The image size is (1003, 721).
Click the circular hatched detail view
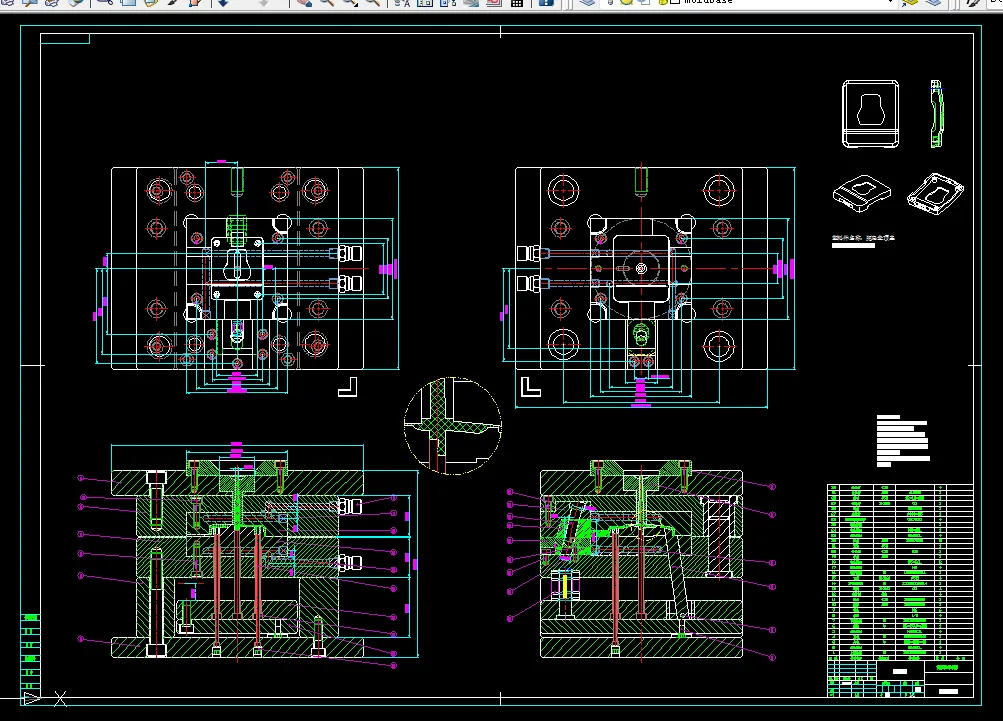[x=453, y=425]
